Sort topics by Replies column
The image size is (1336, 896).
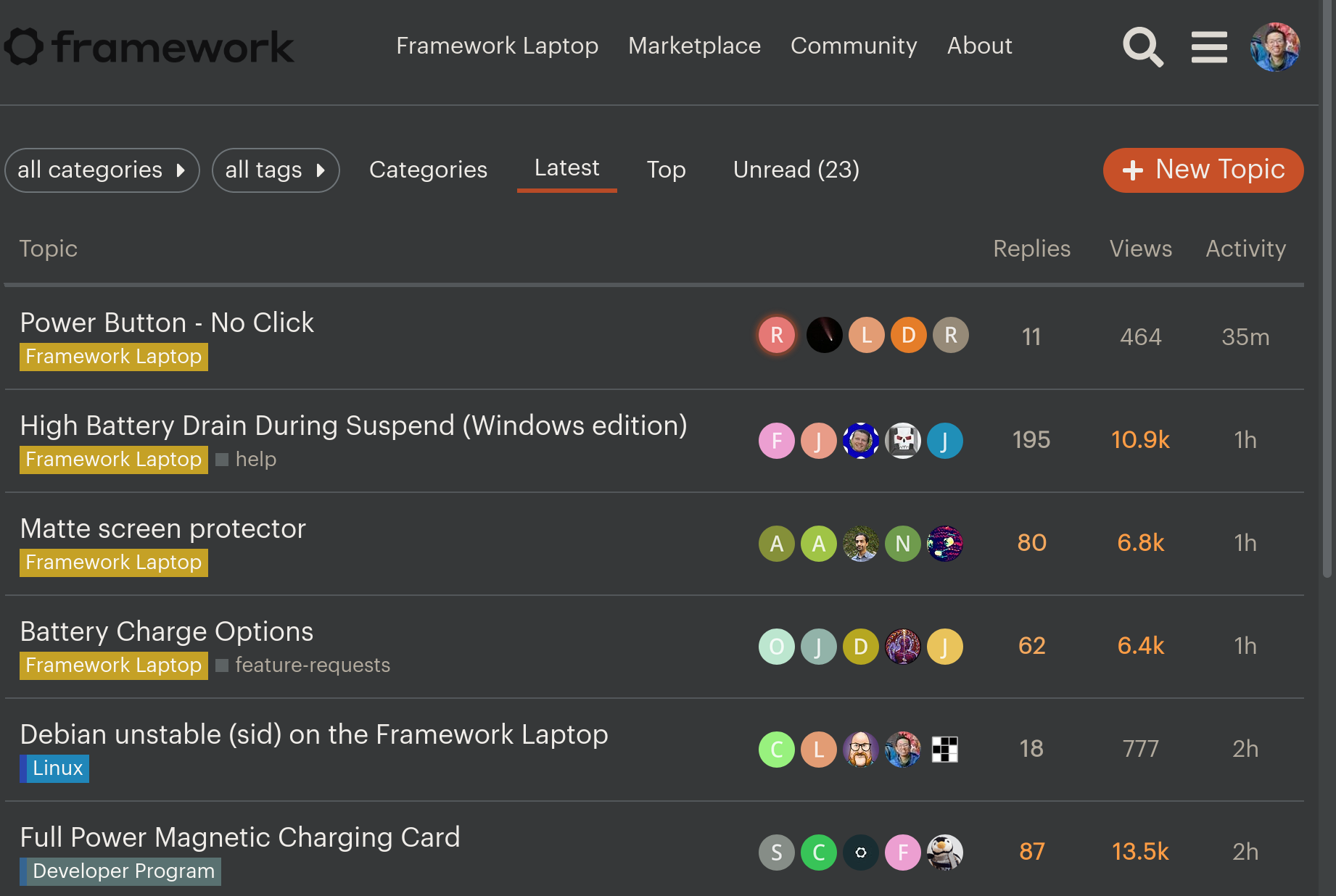click(x=1031, y=249)
